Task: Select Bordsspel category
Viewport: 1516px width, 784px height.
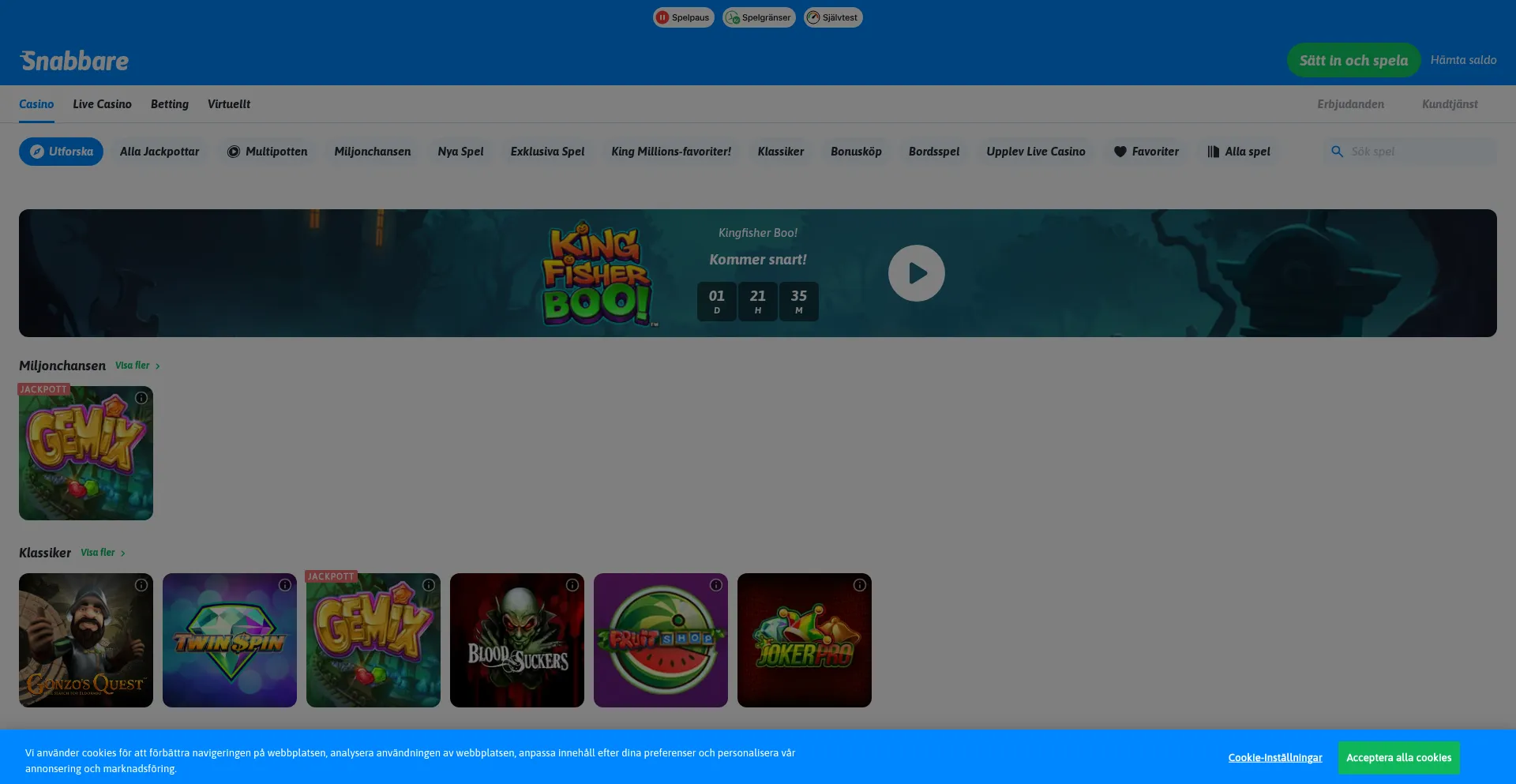Action: pyautogui.click(x=934, y=152)
